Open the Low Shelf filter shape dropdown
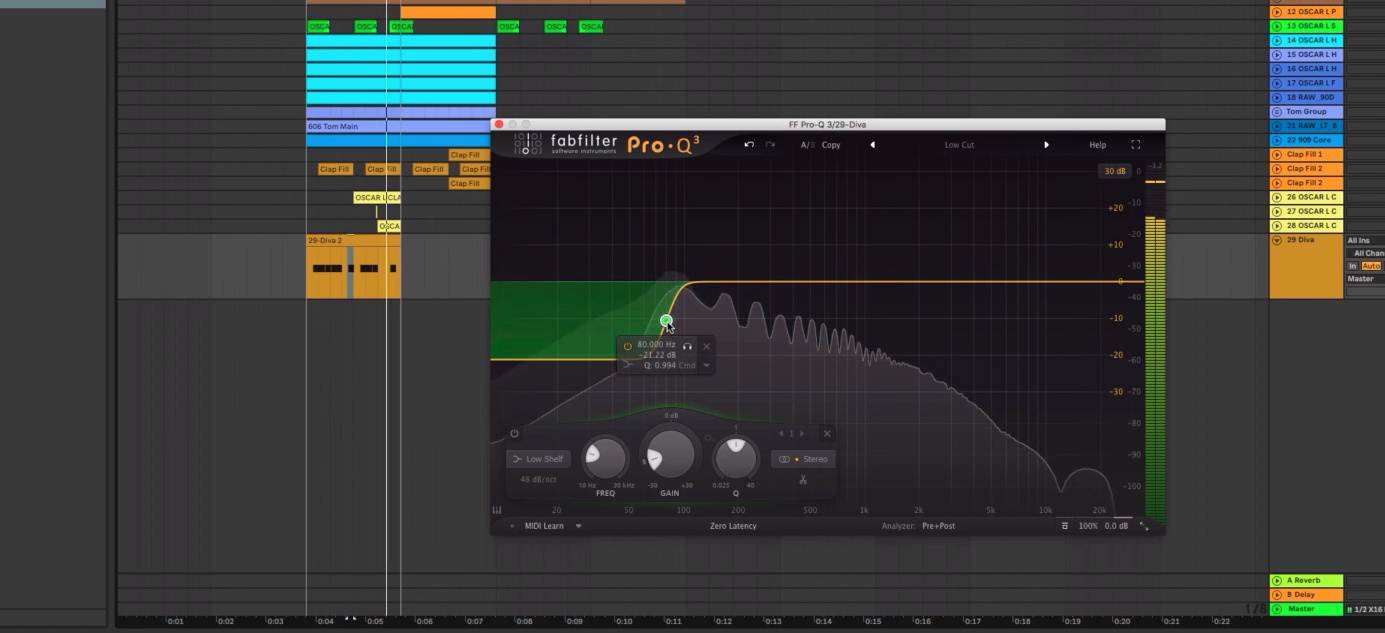 tap(538, 459)
